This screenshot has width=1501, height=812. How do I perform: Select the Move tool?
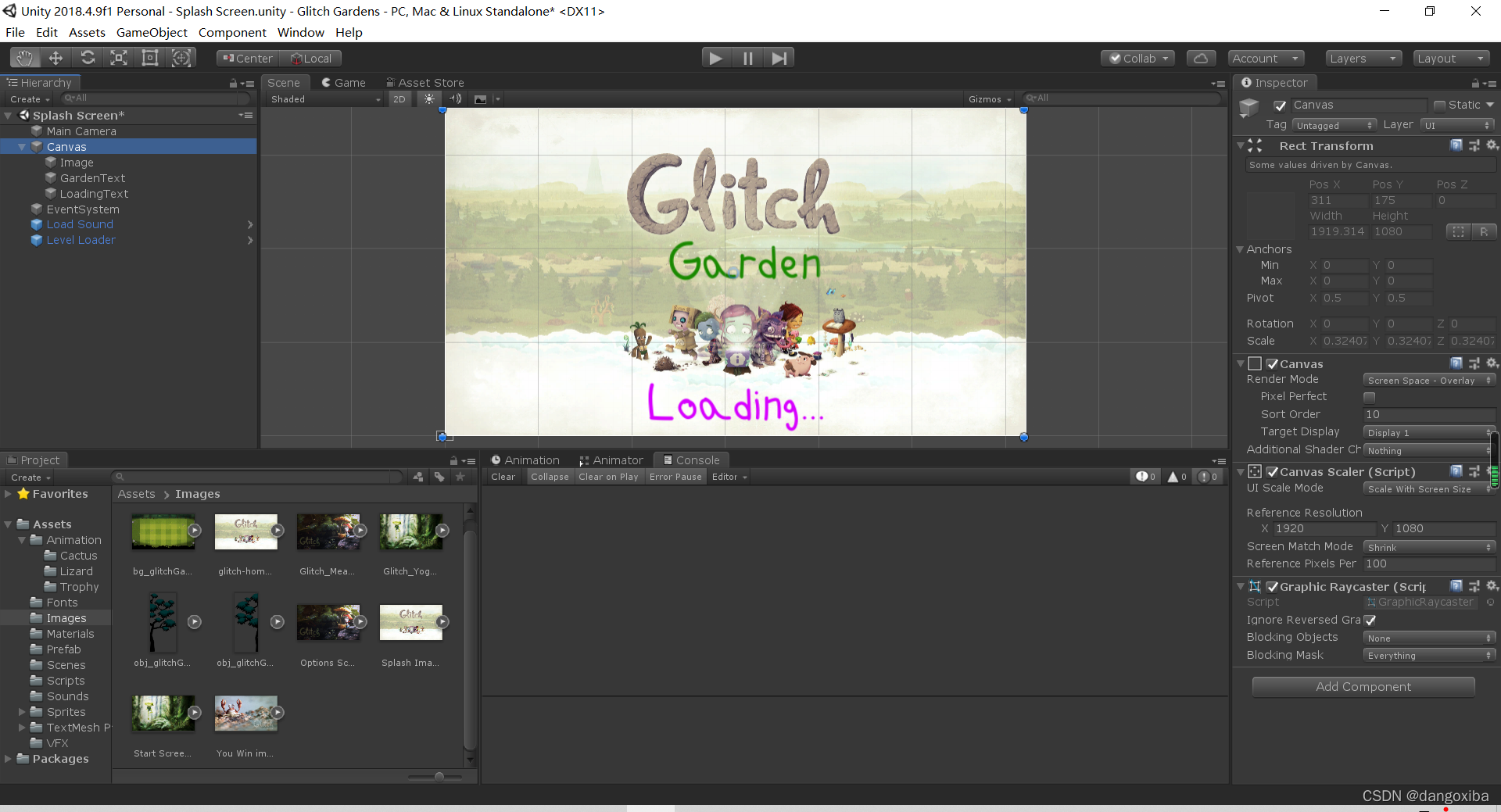(x=56, y=58)
